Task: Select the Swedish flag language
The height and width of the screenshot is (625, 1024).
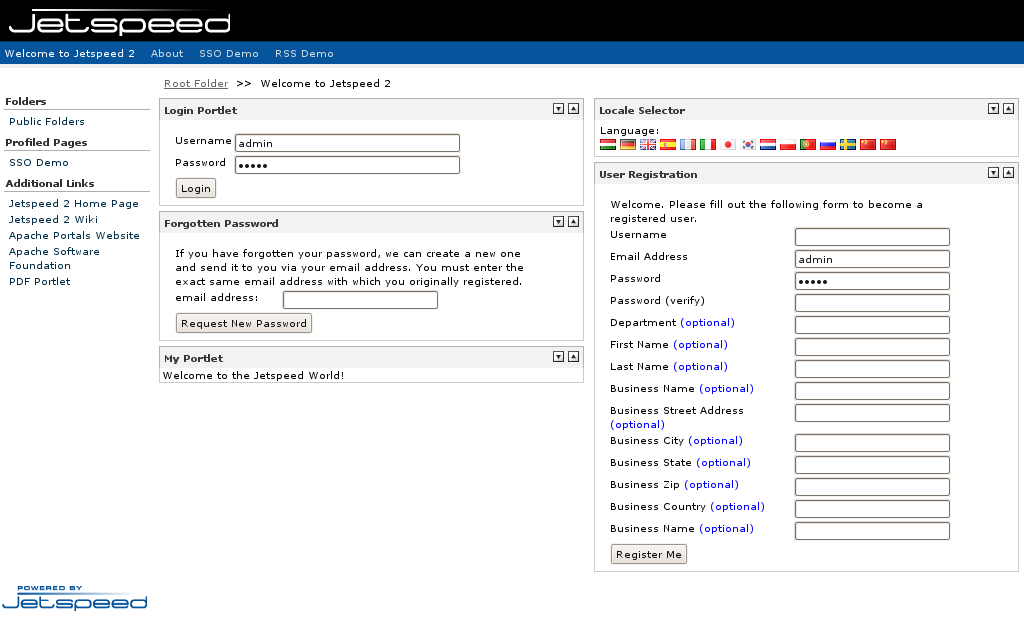Action: 848,144
